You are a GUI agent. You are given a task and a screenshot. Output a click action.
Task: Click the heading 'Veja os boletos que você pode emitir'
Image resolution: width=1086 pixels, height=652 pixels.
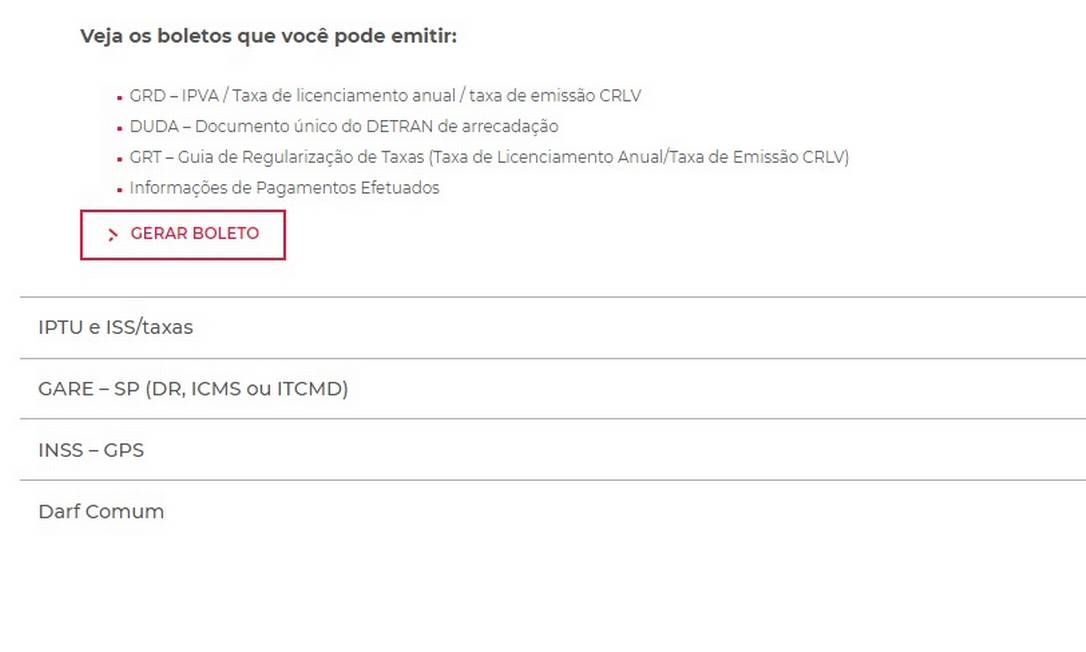click(x=268, y=37)
